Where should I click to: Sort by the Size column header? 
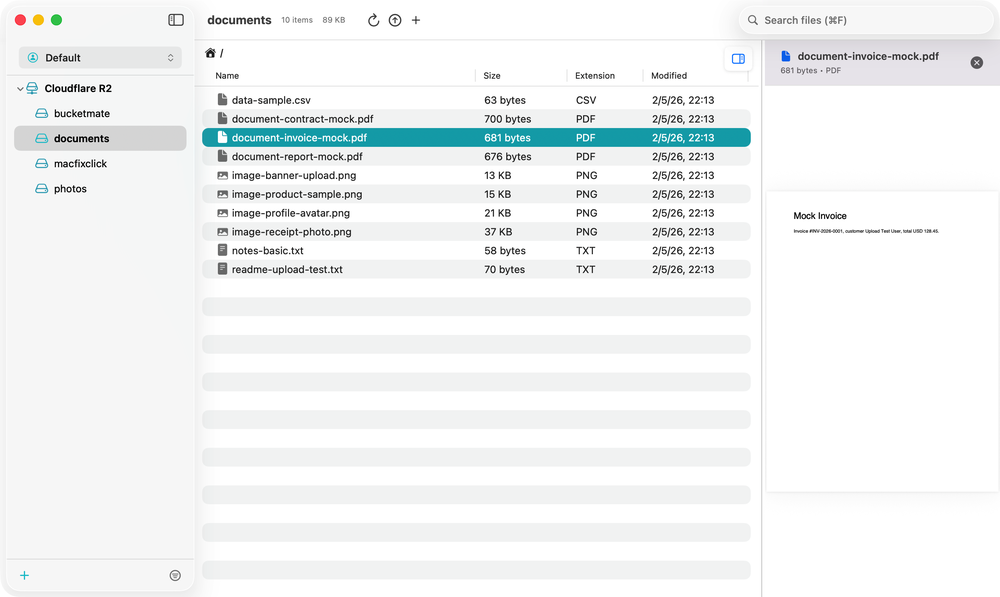click(492, 75)
